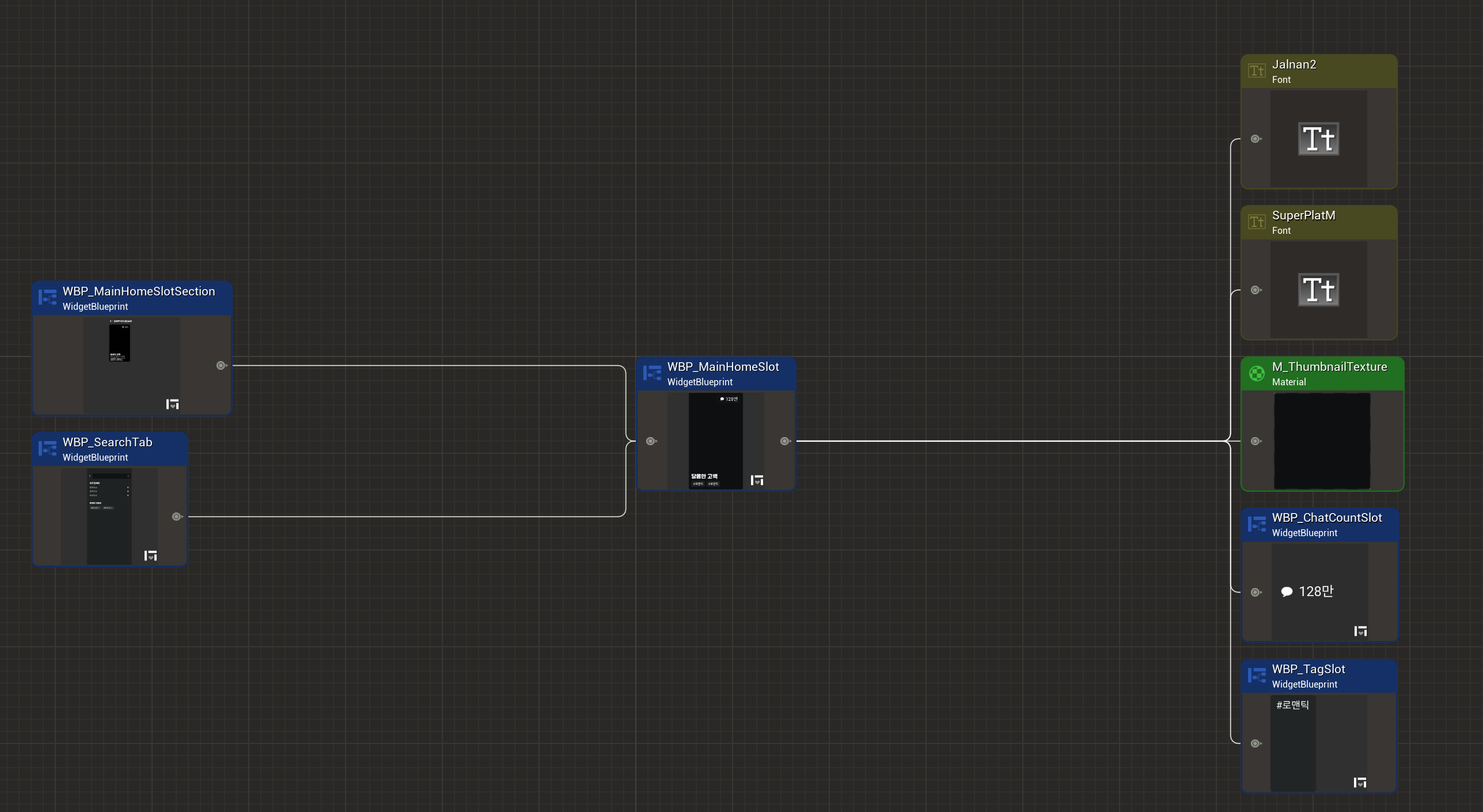
Task: Click the output pin of WBP_SearchTab
Action: click(x=177, y=517)
